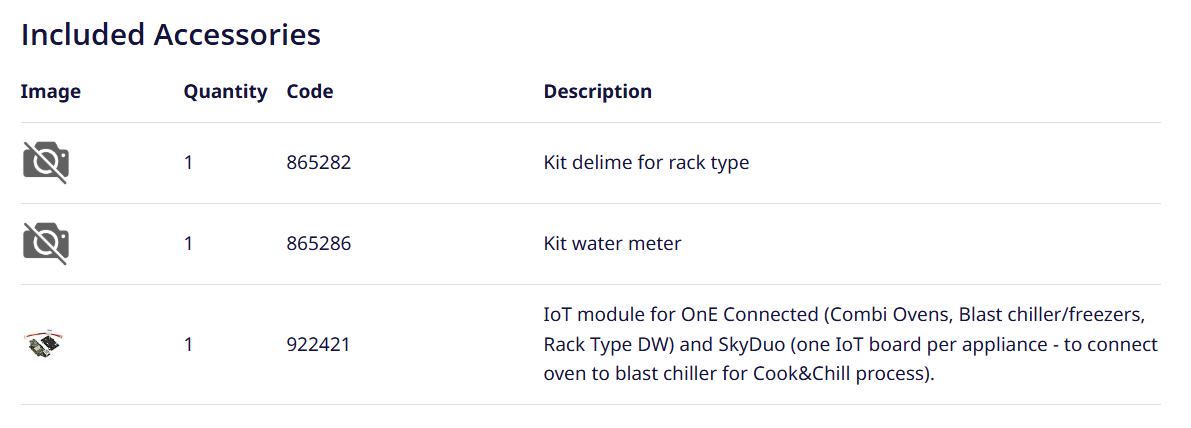Click the Kit water meter description
The height and width of the screenshot is (428, 1191).
coord(612,244)
